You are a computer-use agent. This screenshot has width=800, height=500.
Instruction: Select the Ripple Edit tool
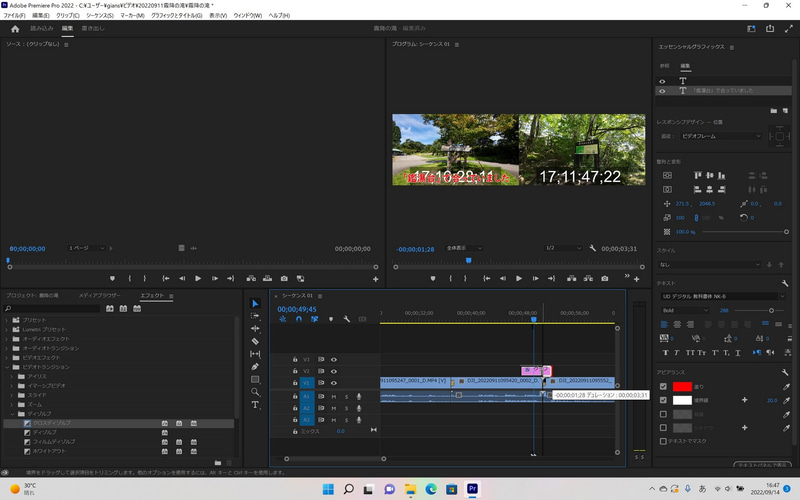pos(255,329)
